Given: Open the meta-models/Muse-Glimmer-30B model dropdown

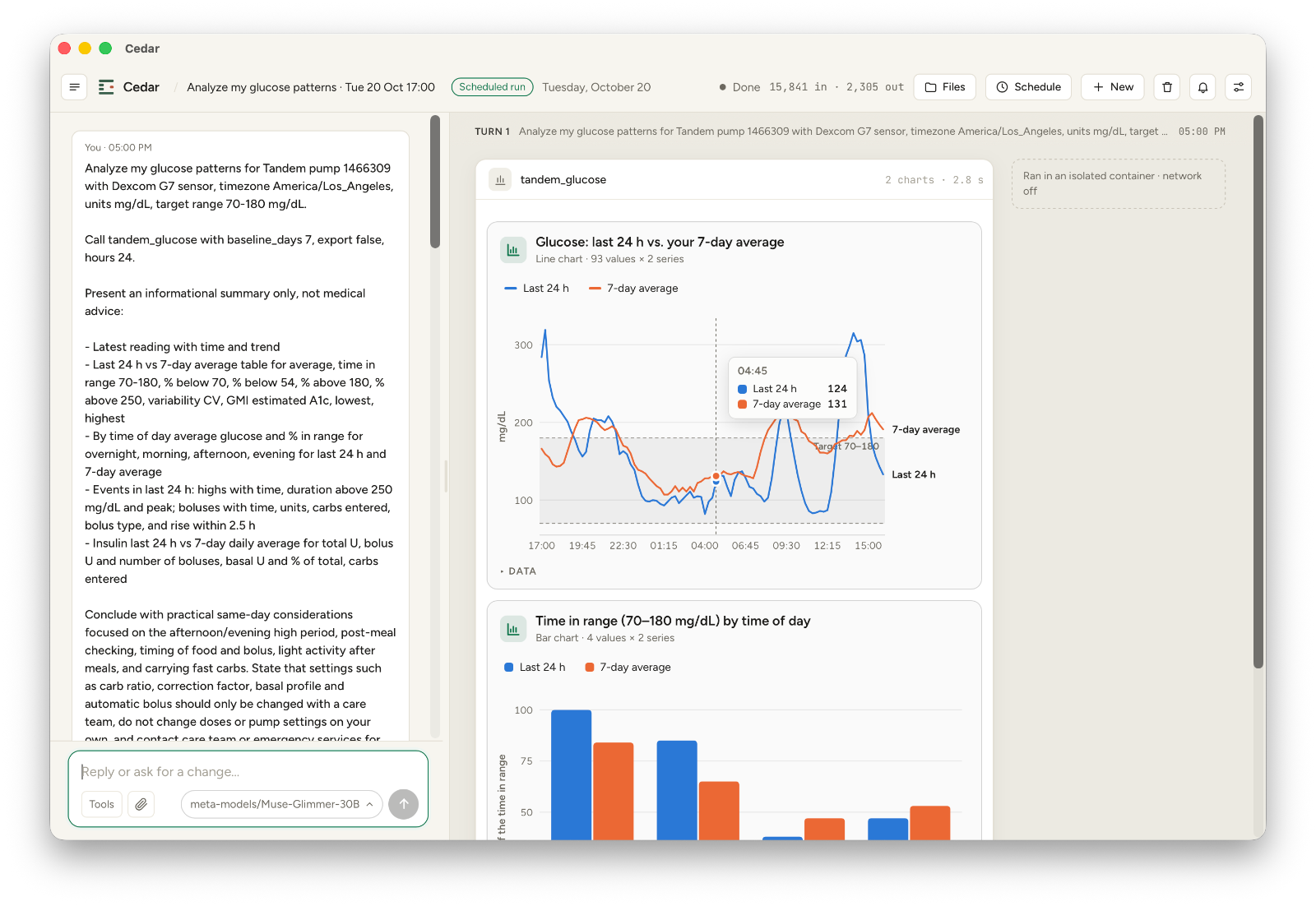Looking at the screenshot, I should (x=281, y=804).
